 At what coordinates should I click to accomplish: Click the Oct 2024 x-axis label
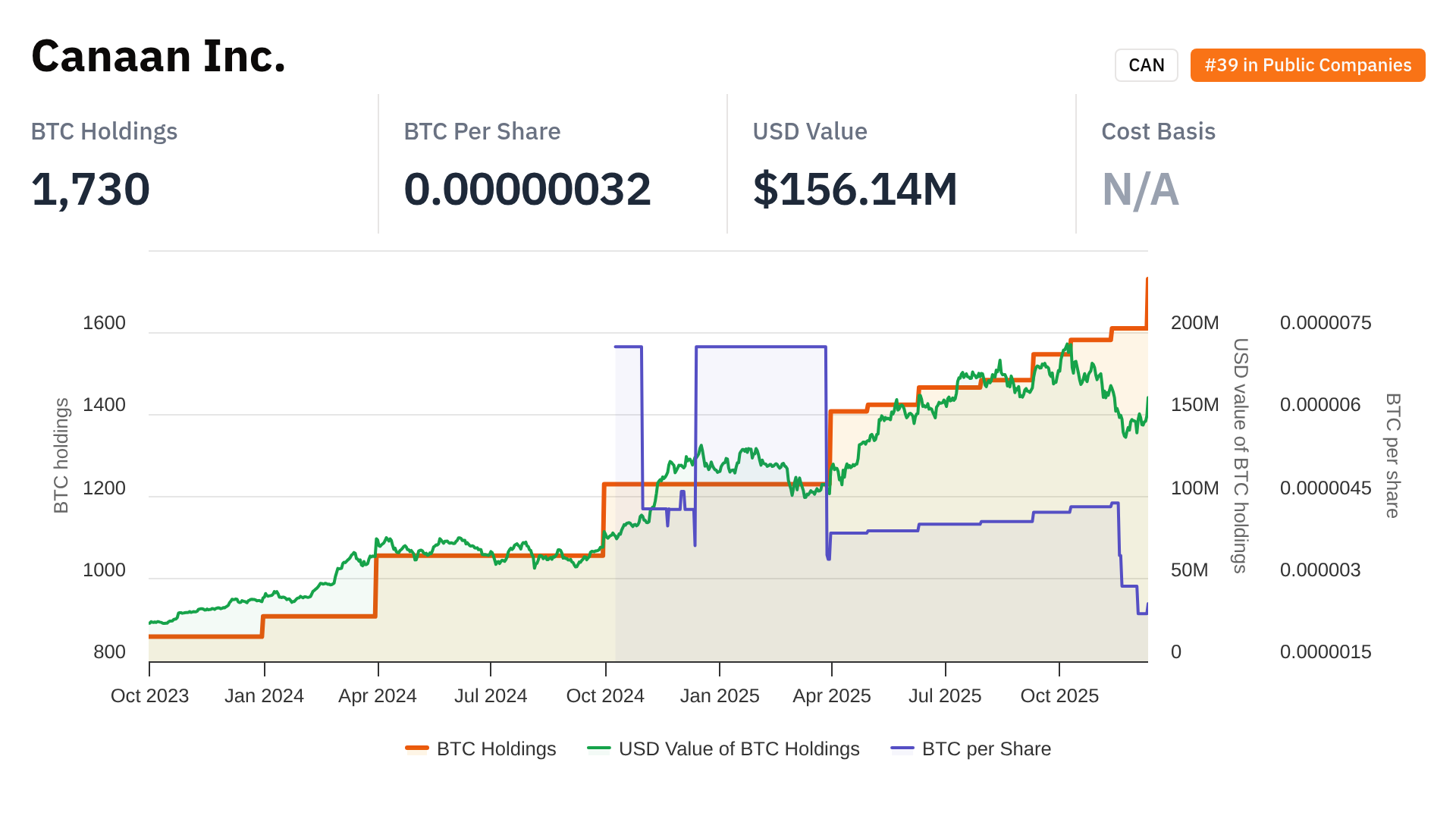coord(605,695)
